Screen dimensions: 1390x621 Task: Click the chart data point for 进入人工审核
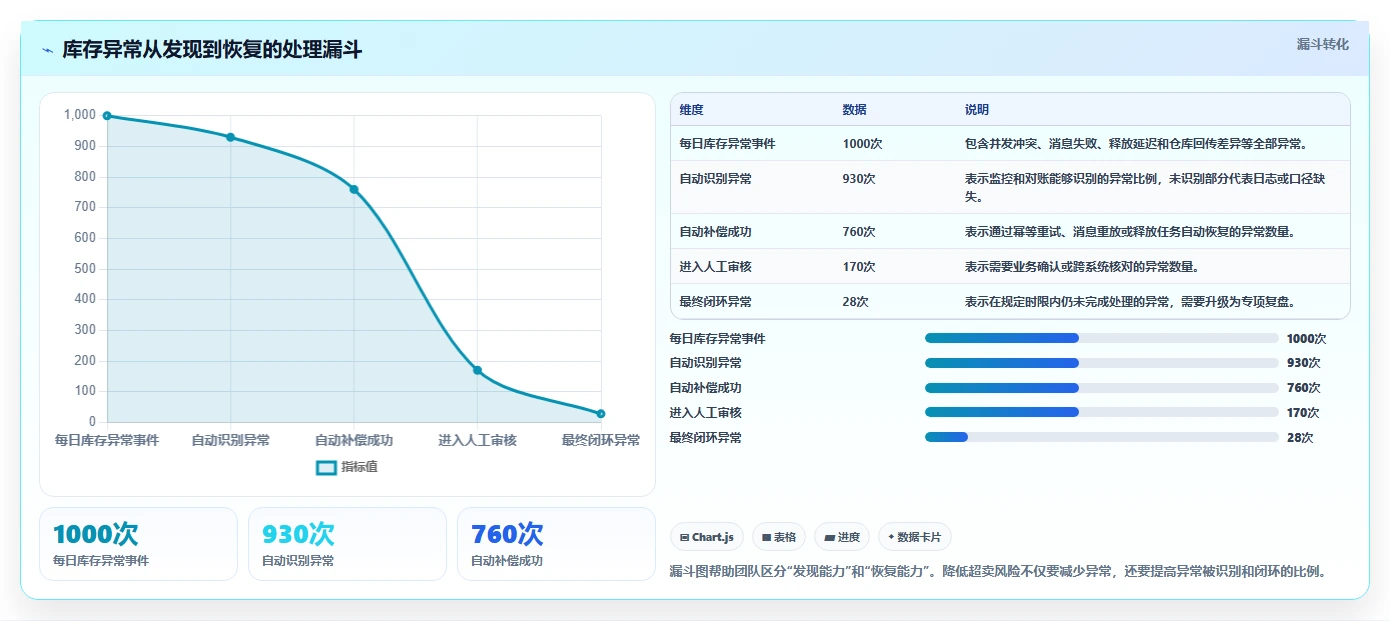[477, 370]
